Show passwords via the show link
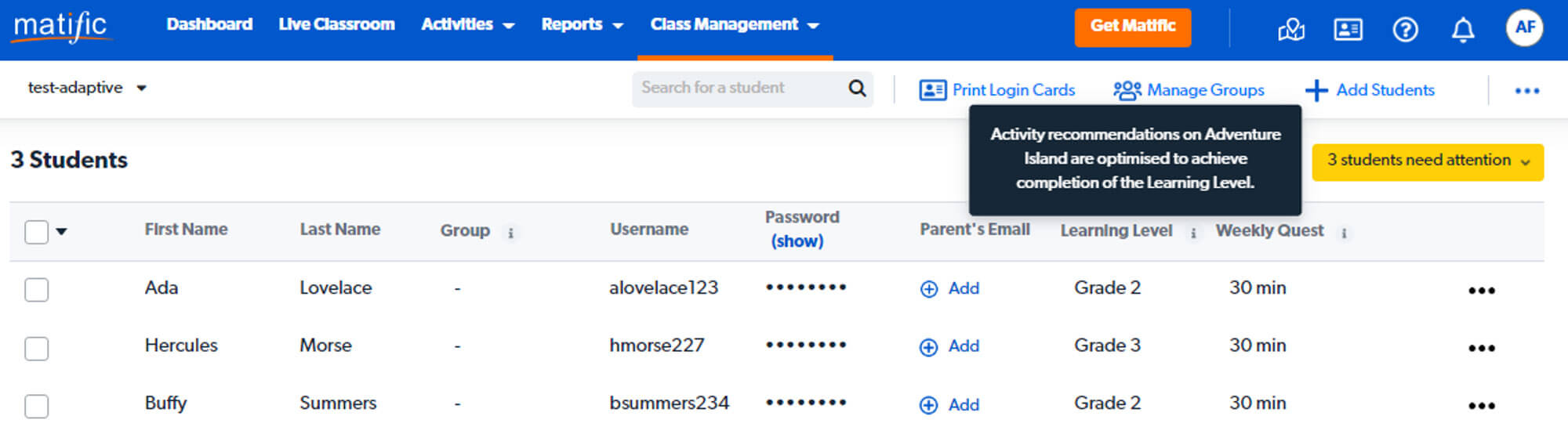Viewport: 1568px width, 434px height. tap(797, 241)
